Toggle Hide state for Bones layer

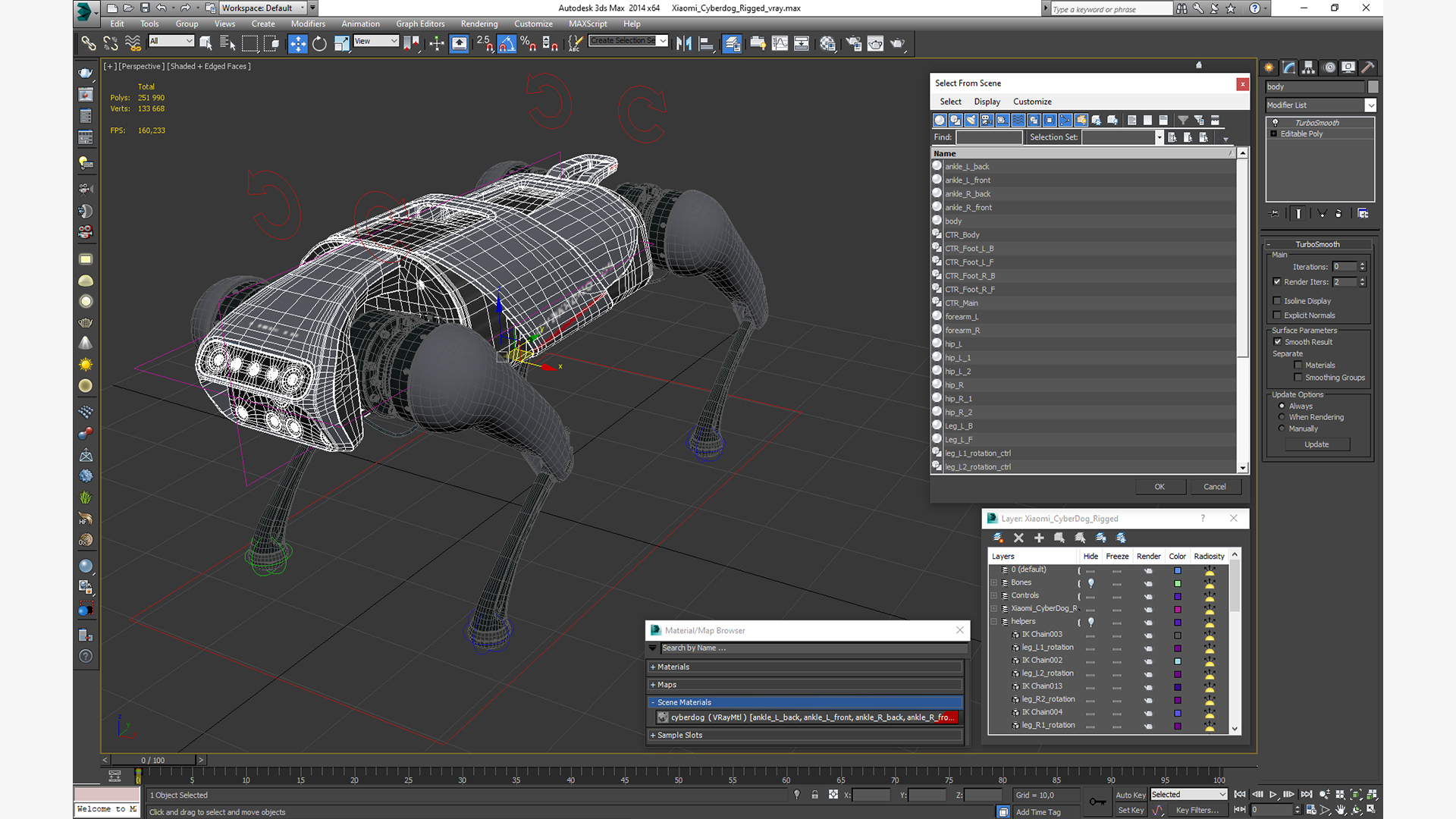coord(1090,583)
